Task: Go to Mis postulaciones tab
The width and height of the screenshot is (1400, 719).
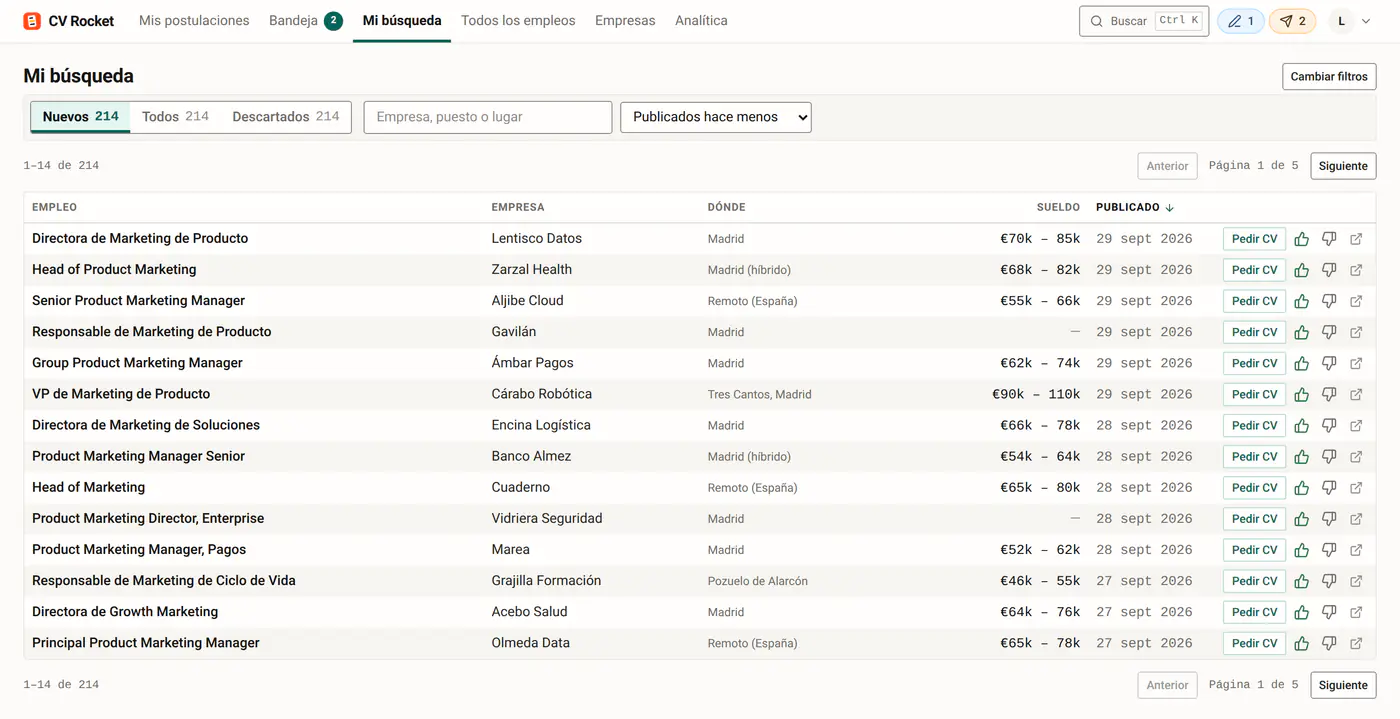Action: pyautogui.click(x=194, y=21)
